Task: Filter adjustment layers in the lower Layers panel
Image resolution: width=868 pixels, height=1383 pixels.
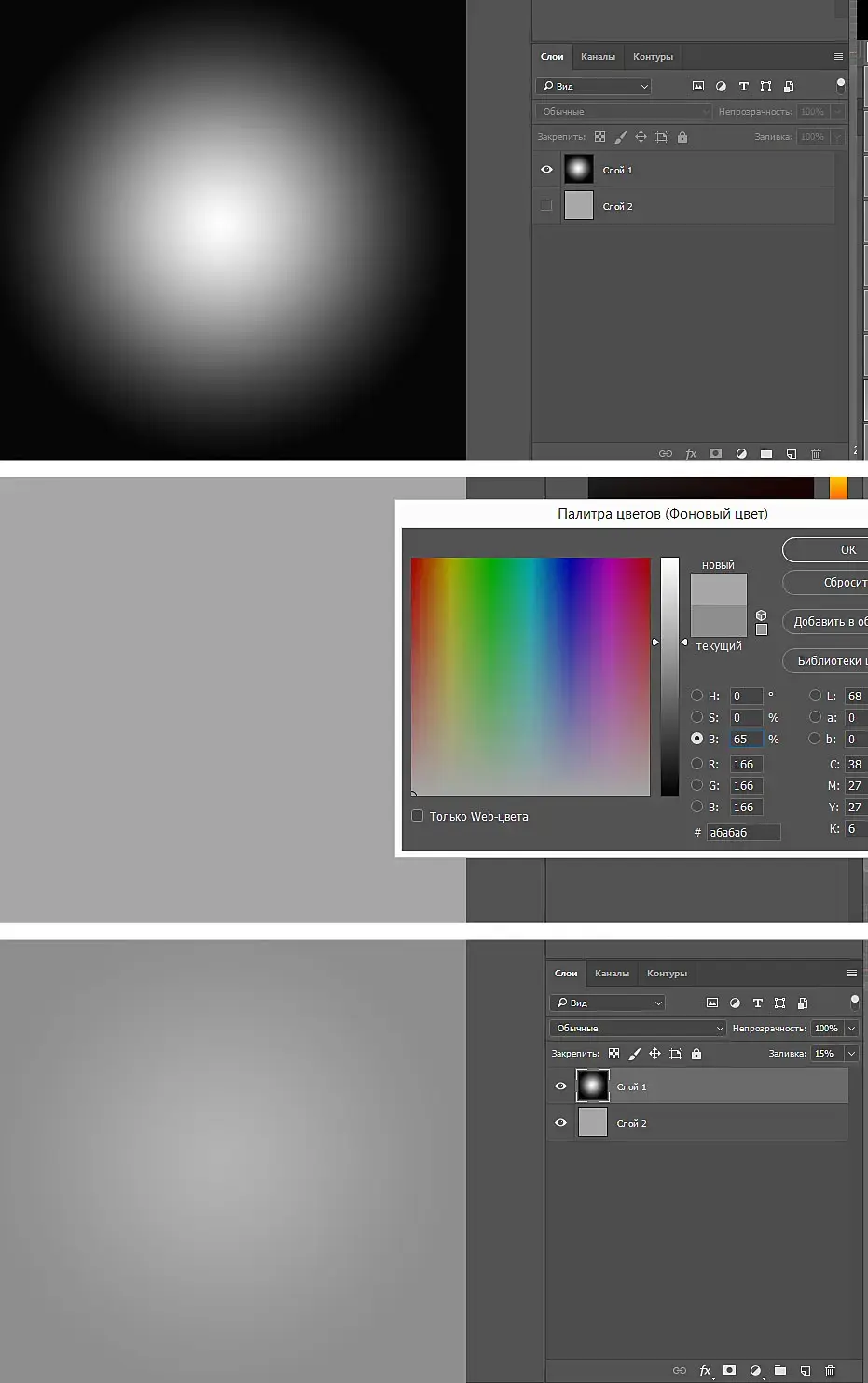Action: point(735,1003)
